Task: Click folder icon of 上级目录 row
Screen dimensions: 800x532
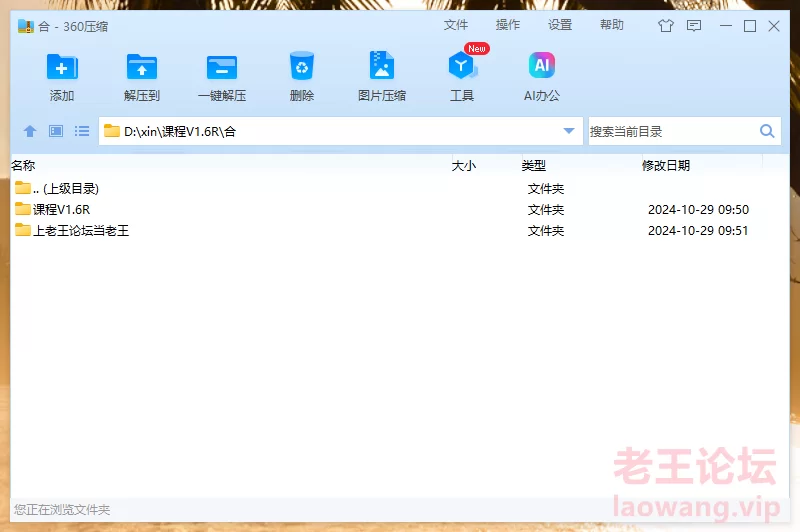Action: [22, 188]
